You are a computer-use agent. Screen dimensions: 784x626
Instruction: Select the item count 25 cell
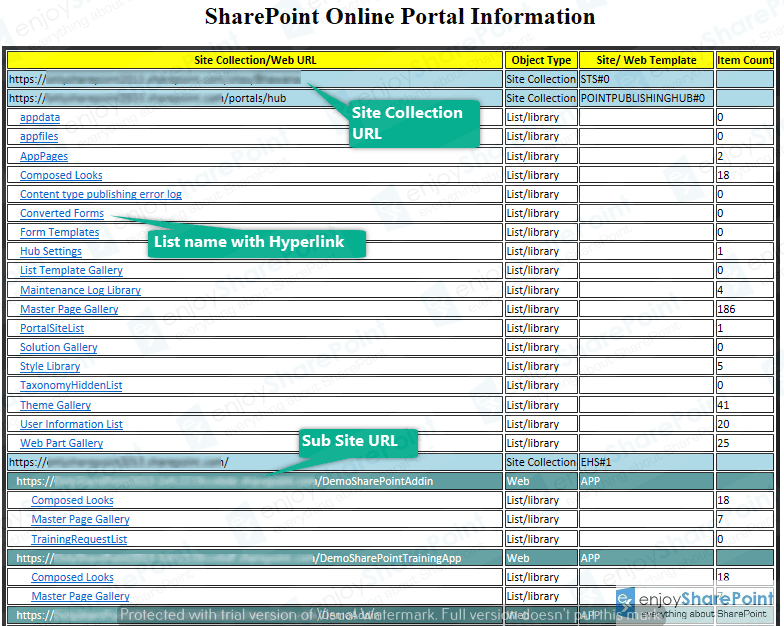(744, 443)
